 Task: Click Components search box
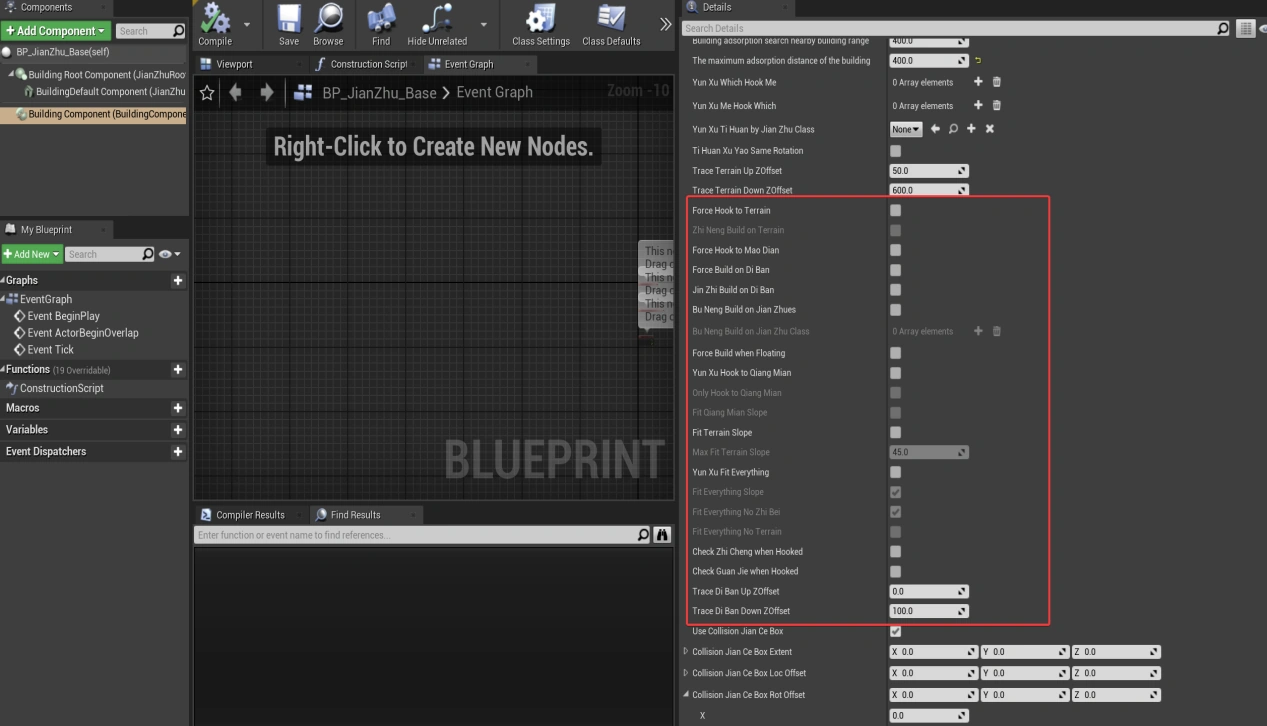tap(151, 31)
